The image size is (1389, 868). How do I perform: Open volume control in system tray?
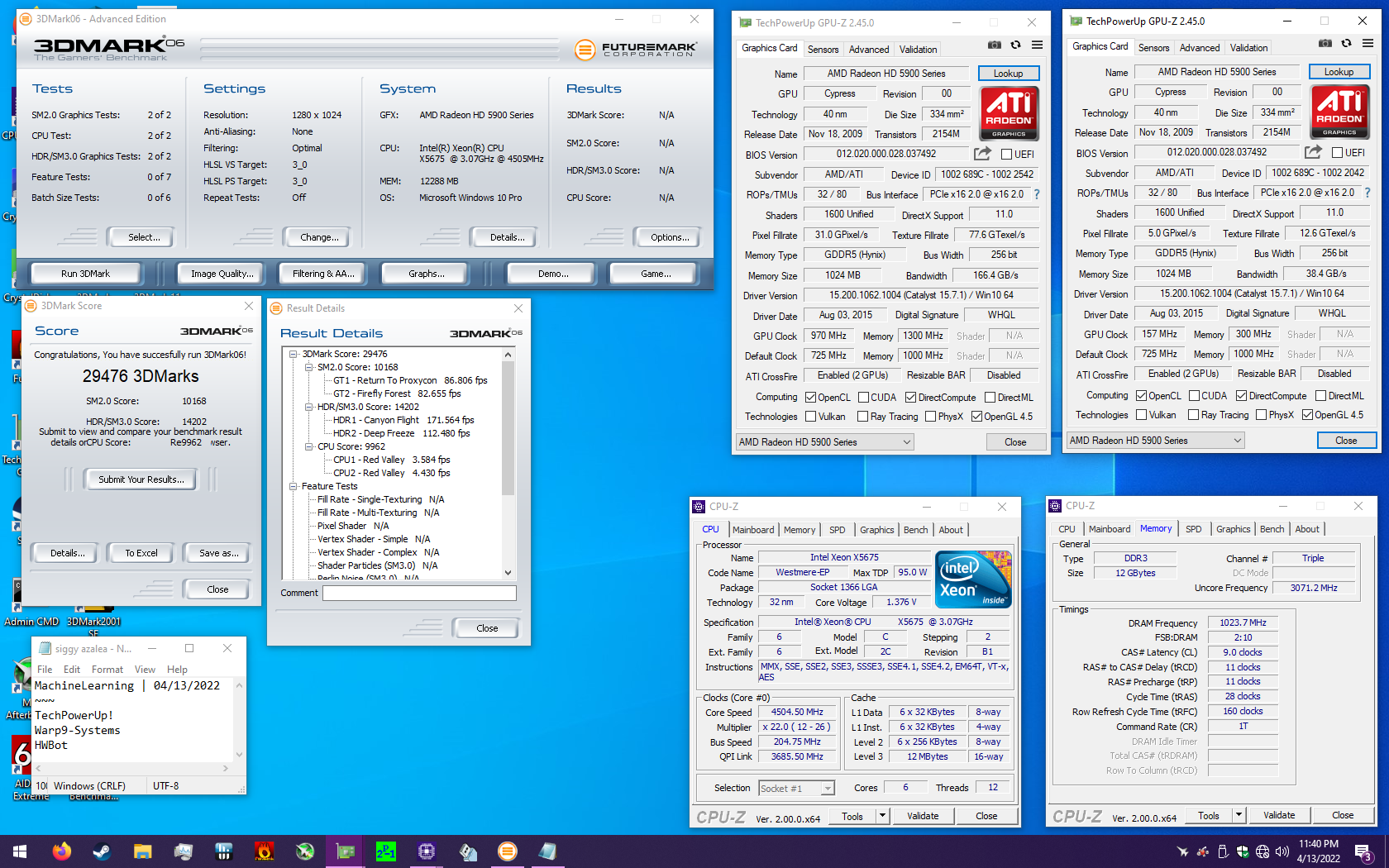pyautogui.click(x=1282, y=851)
